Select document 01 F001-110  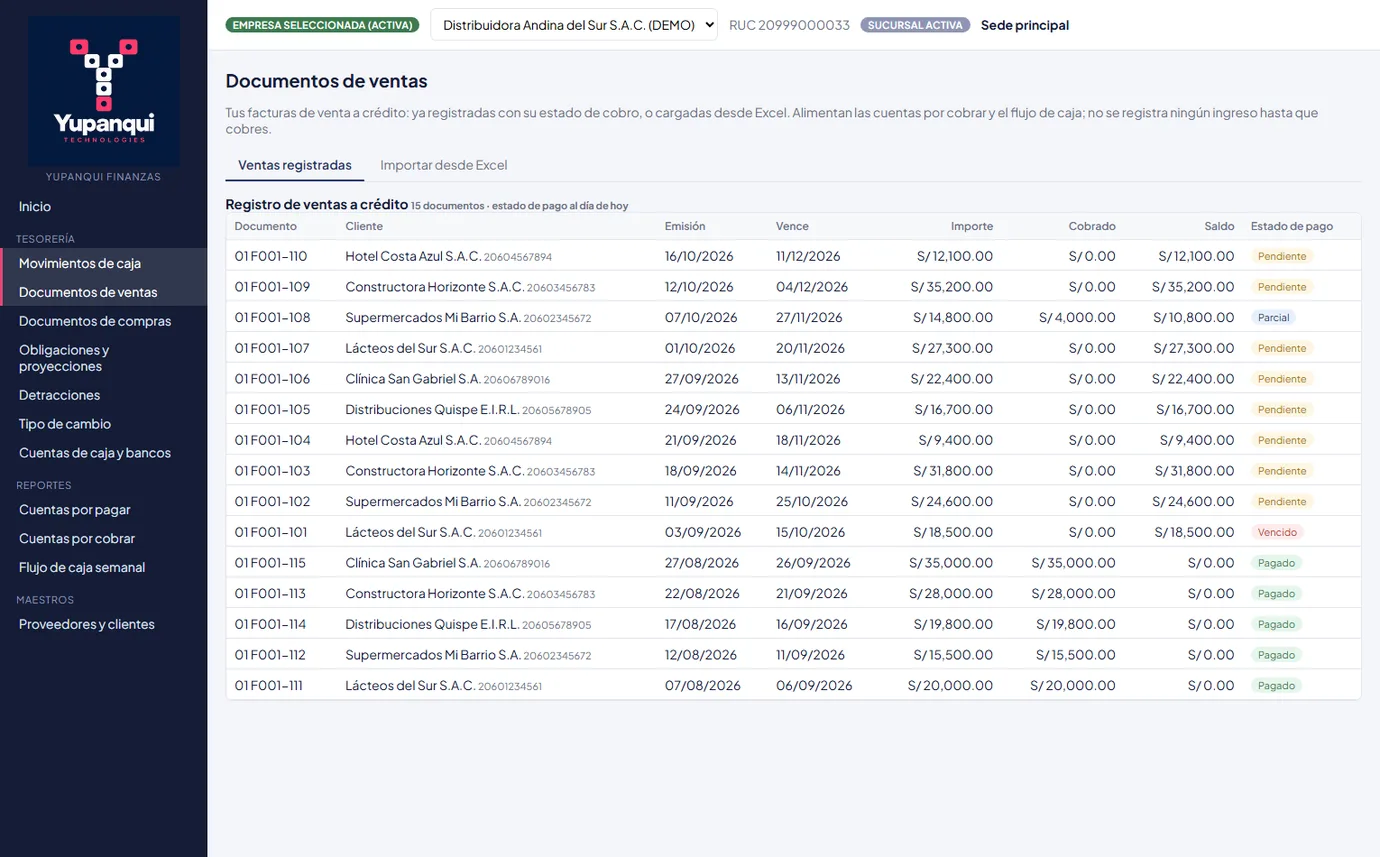[271, 256]
